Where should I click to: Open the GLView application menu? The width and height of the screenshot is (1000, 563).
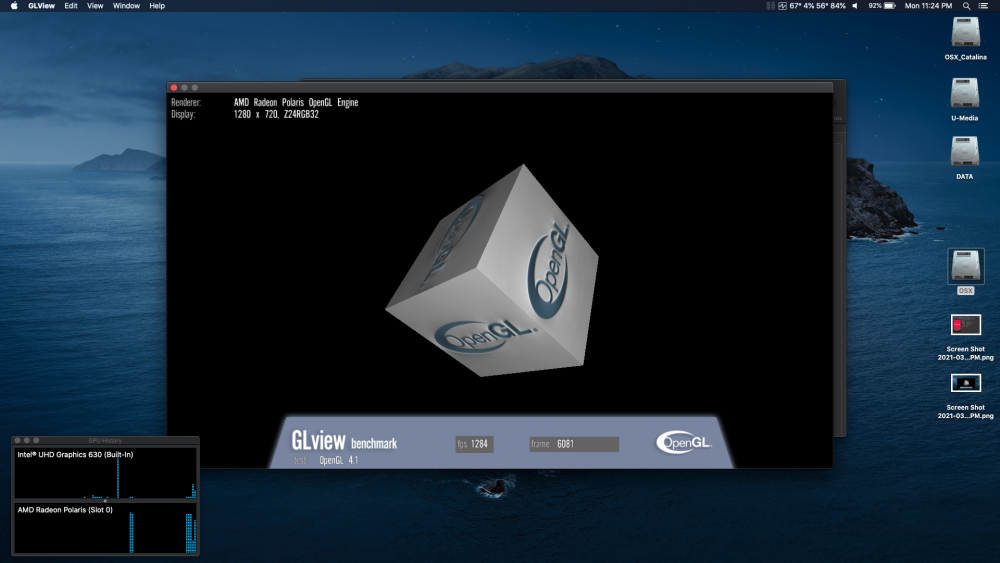coord(41,6)
